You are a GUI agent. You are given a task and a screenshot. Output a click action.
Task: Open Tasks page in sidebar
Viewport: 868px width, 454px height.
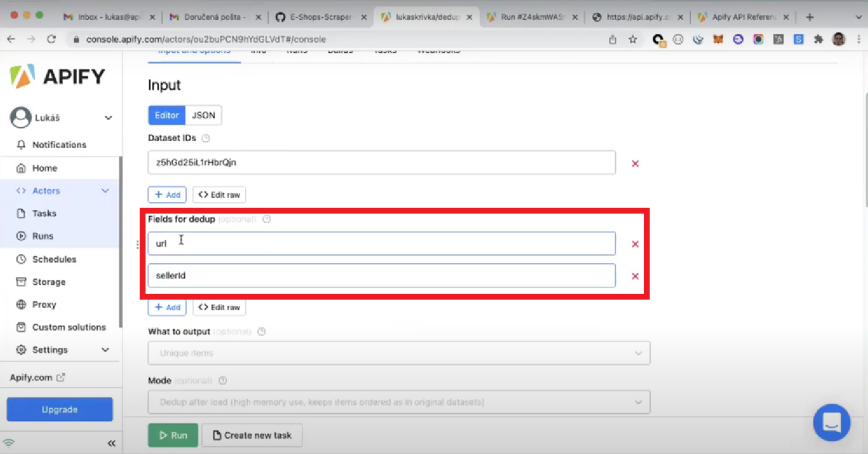(44, 213)
